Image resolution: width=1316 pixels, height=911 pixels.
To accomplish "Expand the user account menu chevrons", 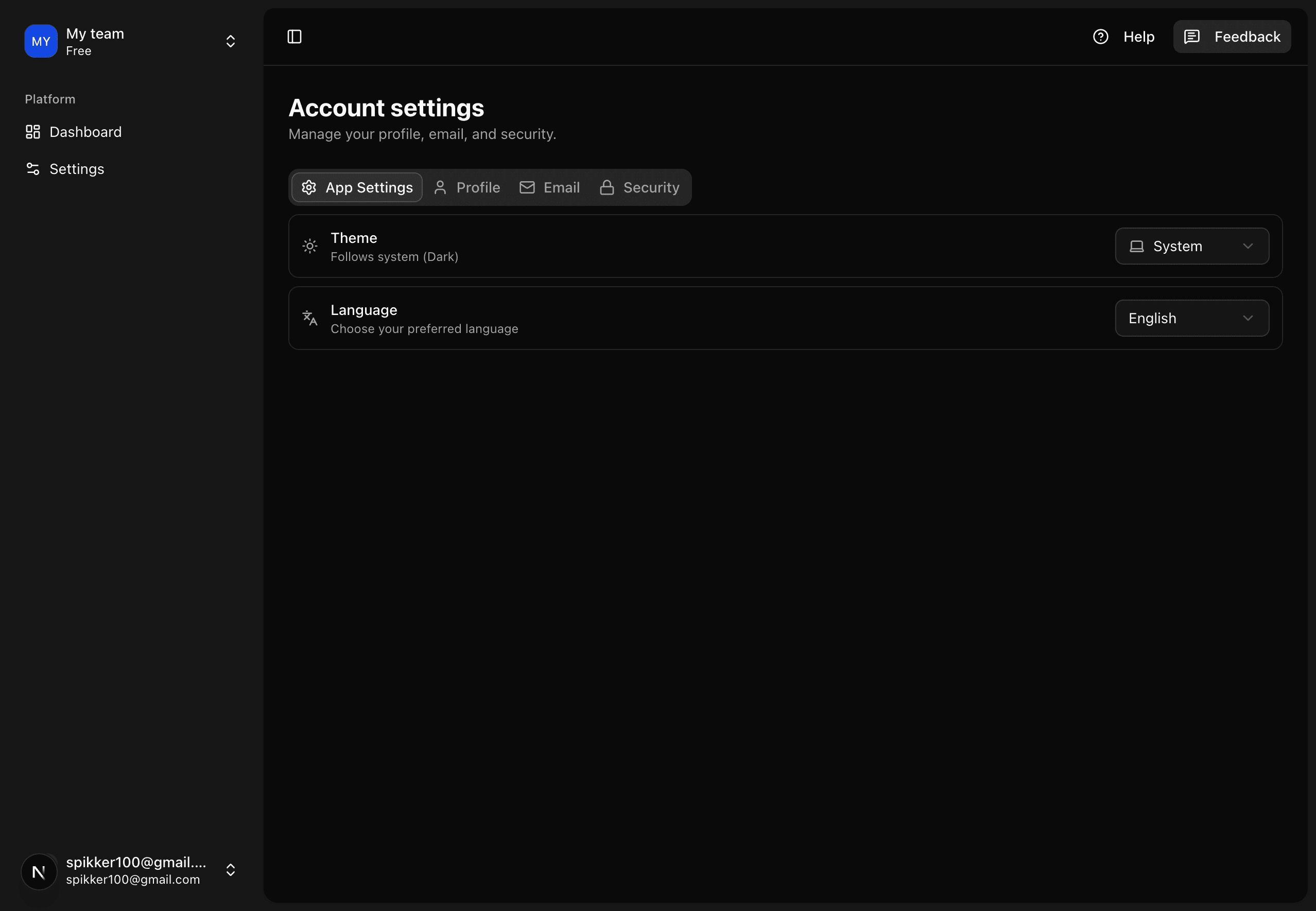I will click(x=231, y=870).
